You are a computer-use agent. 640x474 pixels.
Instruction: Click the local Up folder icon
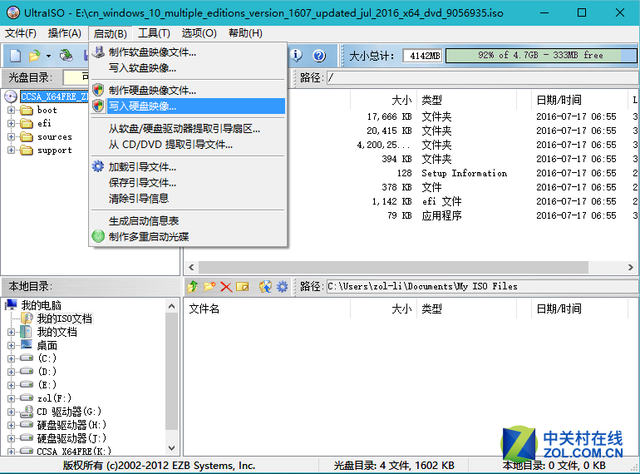point(193,287)
